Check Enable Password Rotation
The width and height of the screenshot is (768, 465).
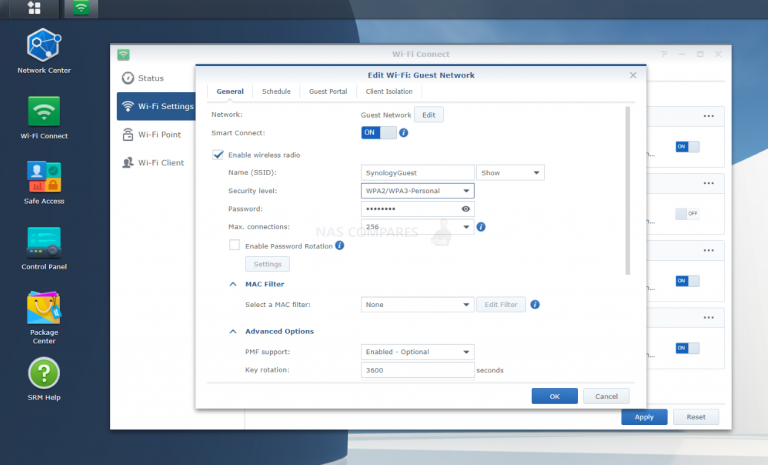pos(235,245)
